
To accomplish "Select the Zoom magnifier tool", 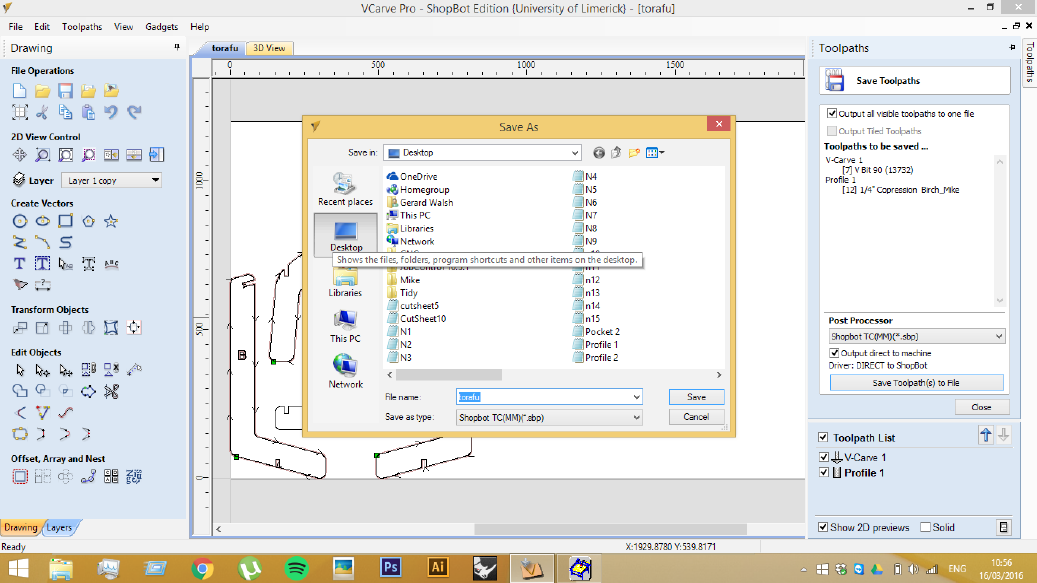I will pyautogui.click(x=42, y=155).
